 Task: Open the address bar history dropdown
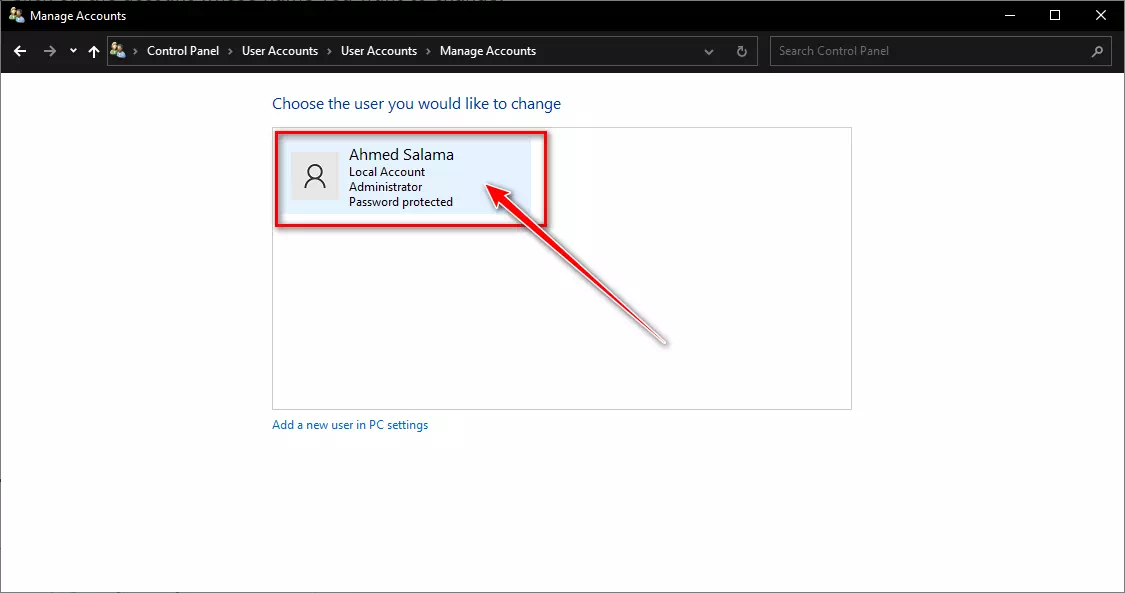pyautogui.click(x=709, y=52)
